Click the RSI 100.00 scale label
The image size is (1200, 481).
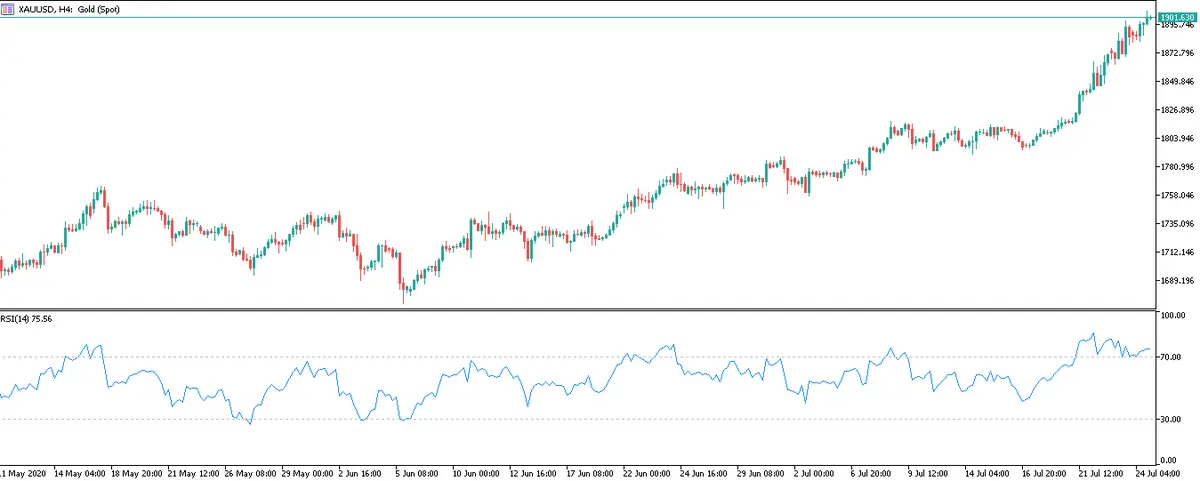1171,315
